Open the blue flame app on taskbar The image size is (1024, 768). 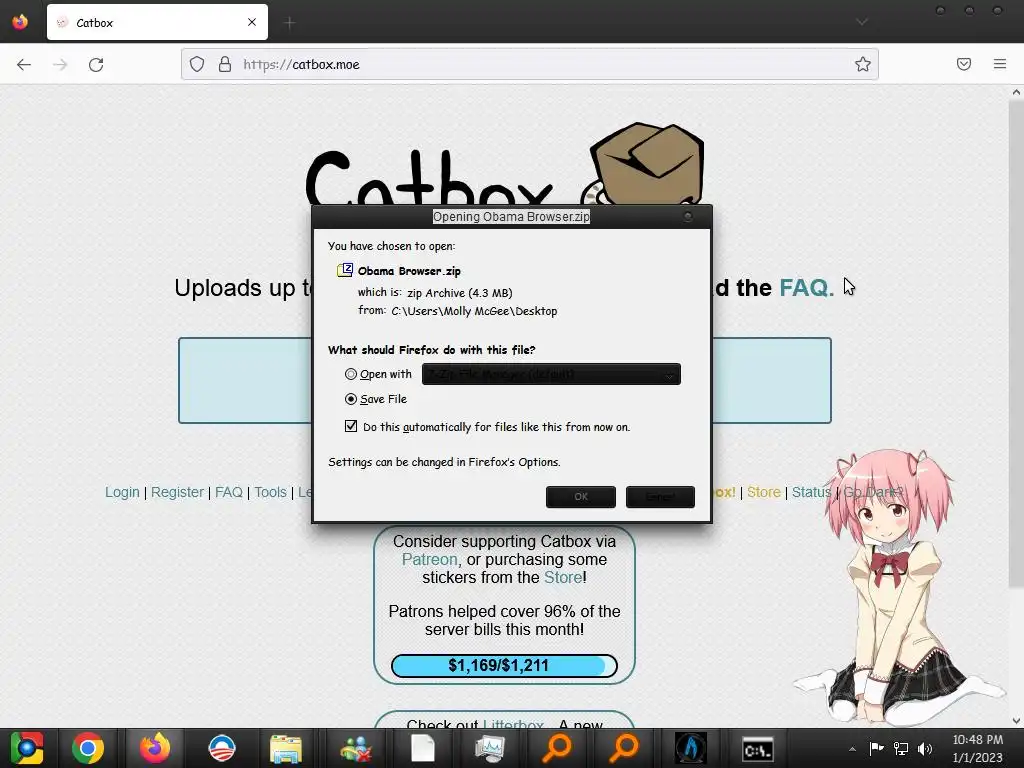tap(691, 748)
